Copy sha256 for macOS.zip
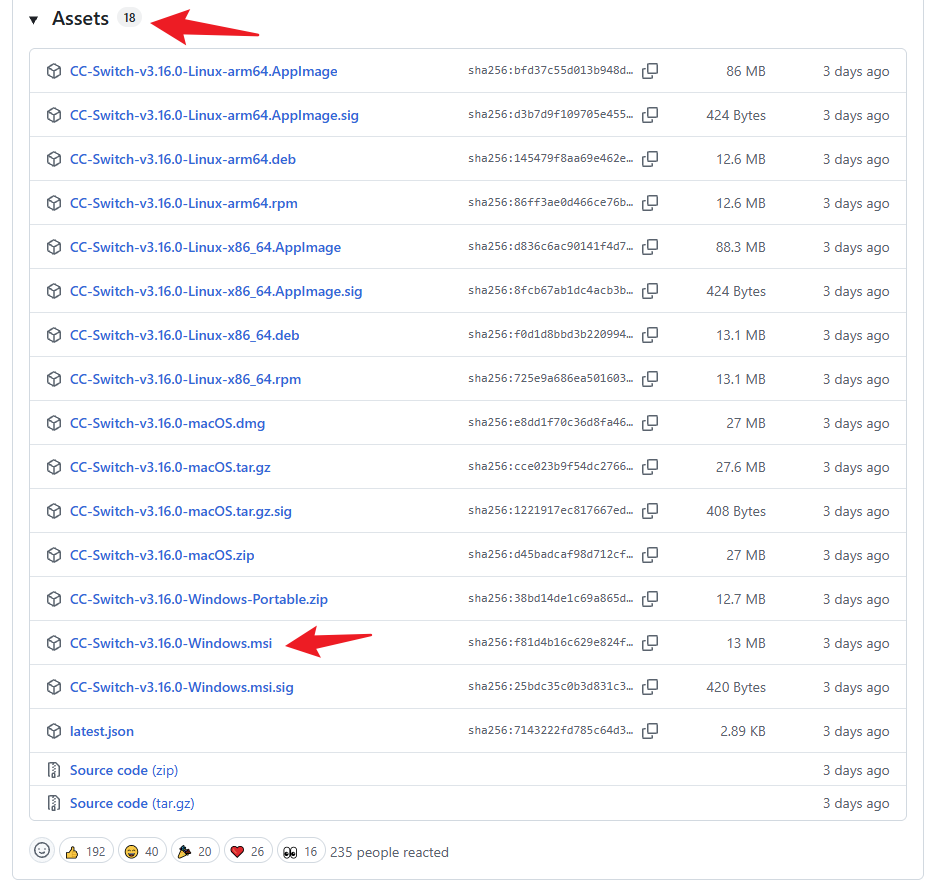 [x=650, y=555]
